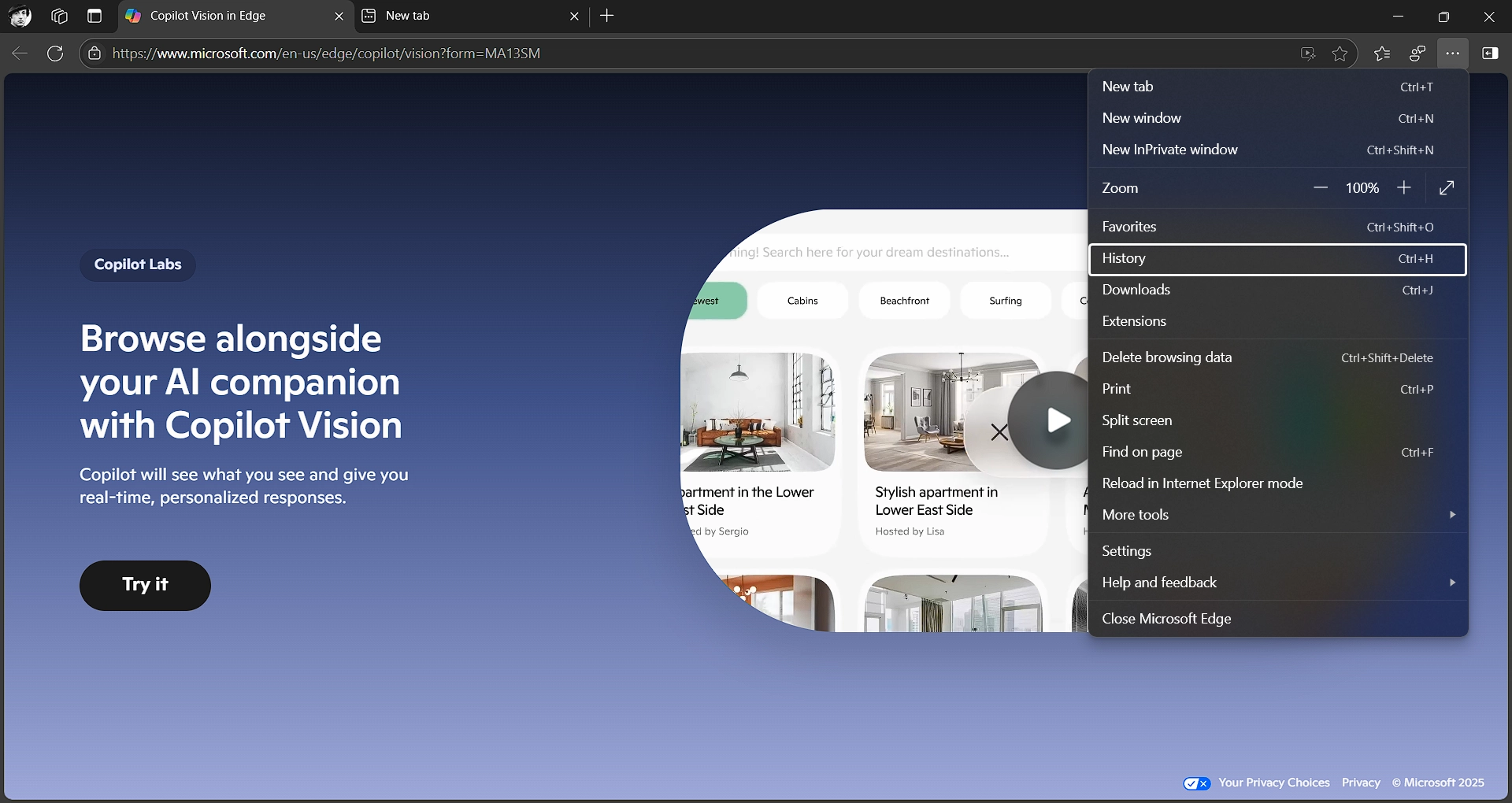
Task: Click the © Microsoft 2025 text
Action: point(1438,783)
